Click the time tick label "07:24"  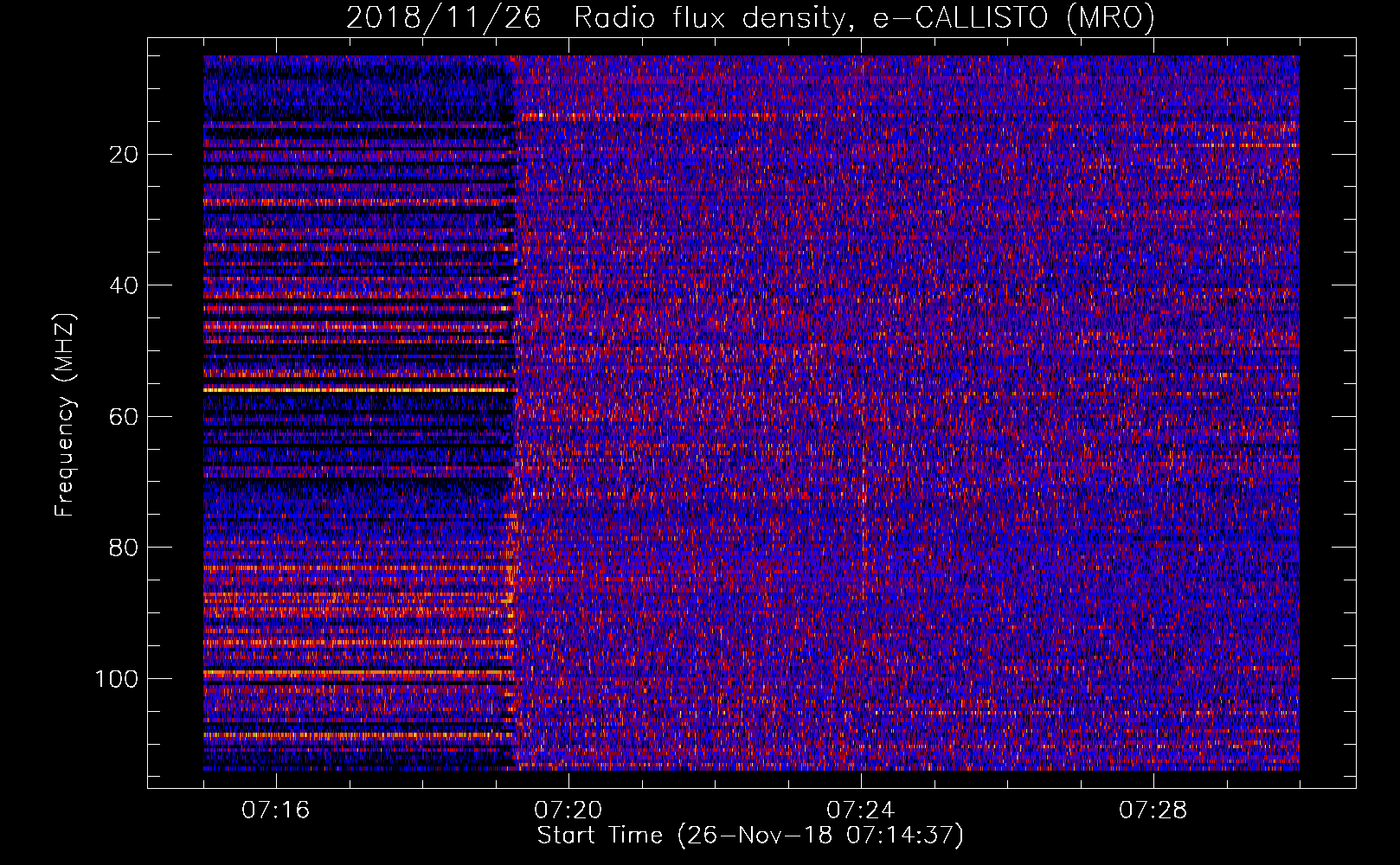click(x=860, y=811)
